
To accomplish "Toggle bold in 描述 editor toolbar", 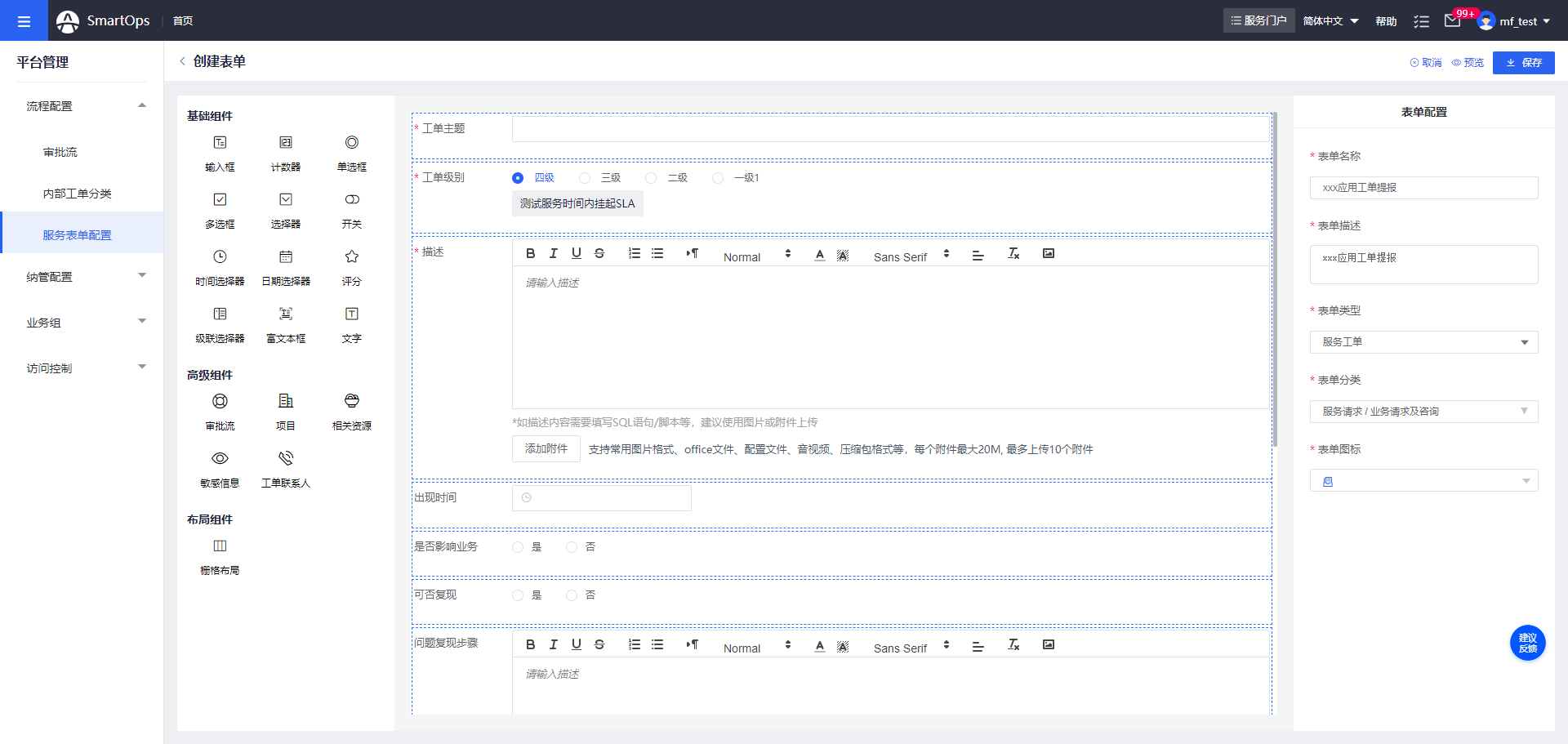I will (531, 254).
